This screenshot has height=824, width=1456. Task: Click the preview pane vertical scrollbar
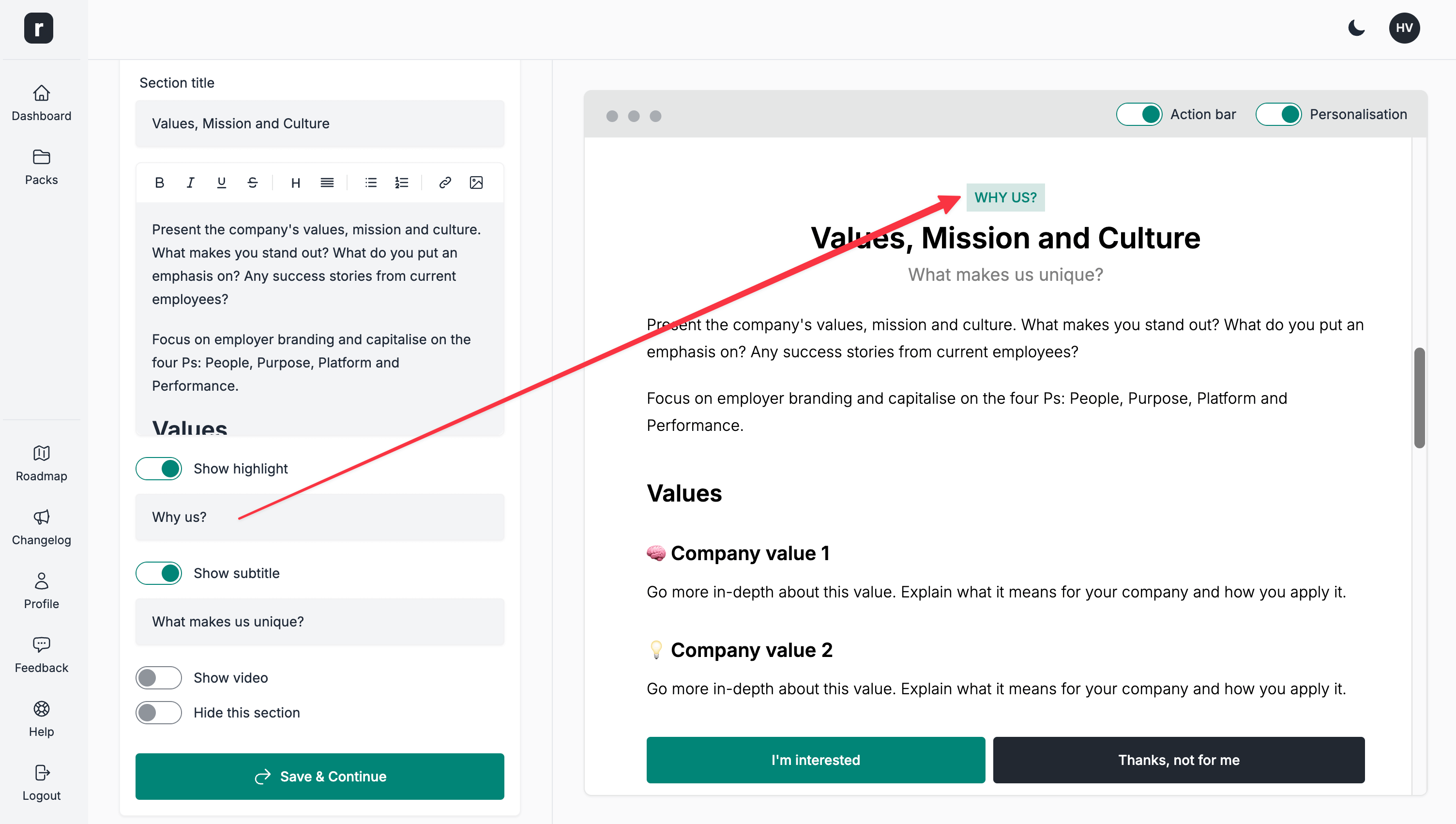[1419, 397]
